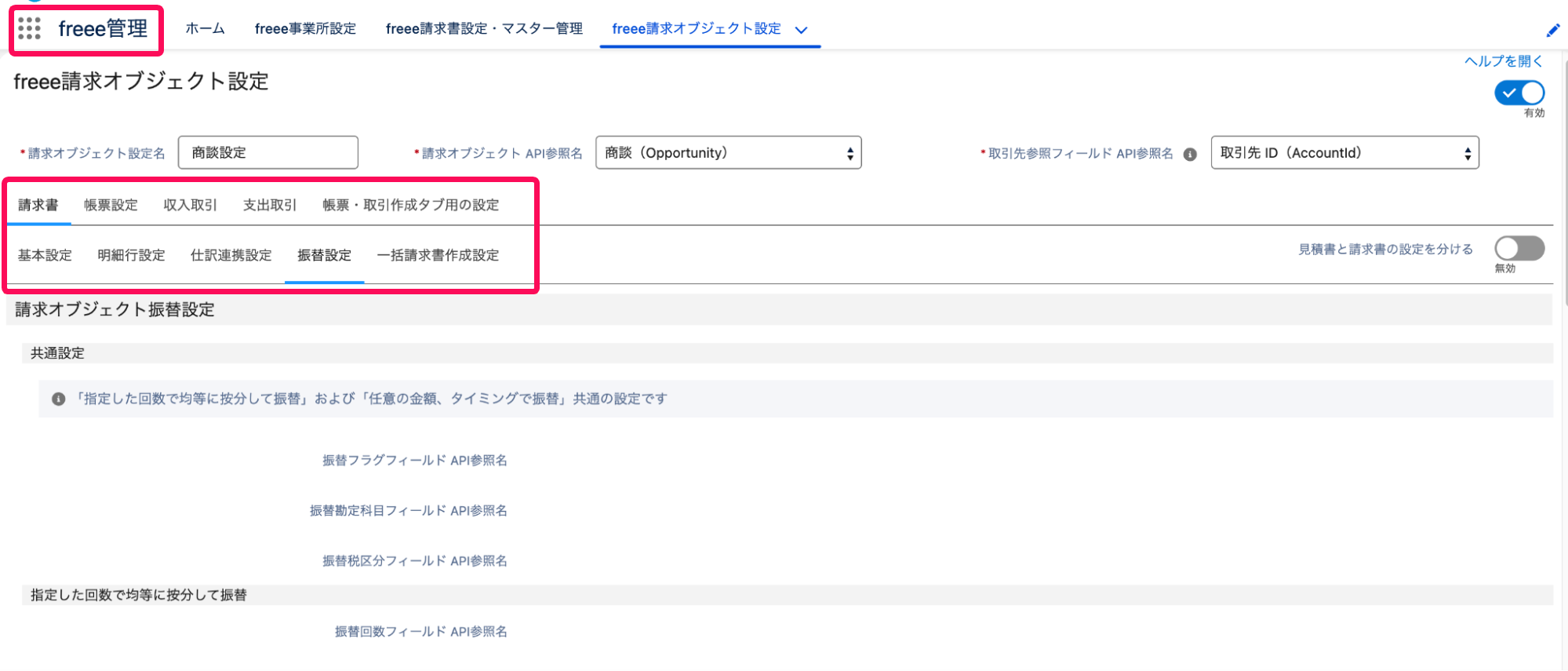The width and height of the screenshot is (1568, 671).
Task: Select the 振替設定 sub-tab
Action: click(324, 255)
